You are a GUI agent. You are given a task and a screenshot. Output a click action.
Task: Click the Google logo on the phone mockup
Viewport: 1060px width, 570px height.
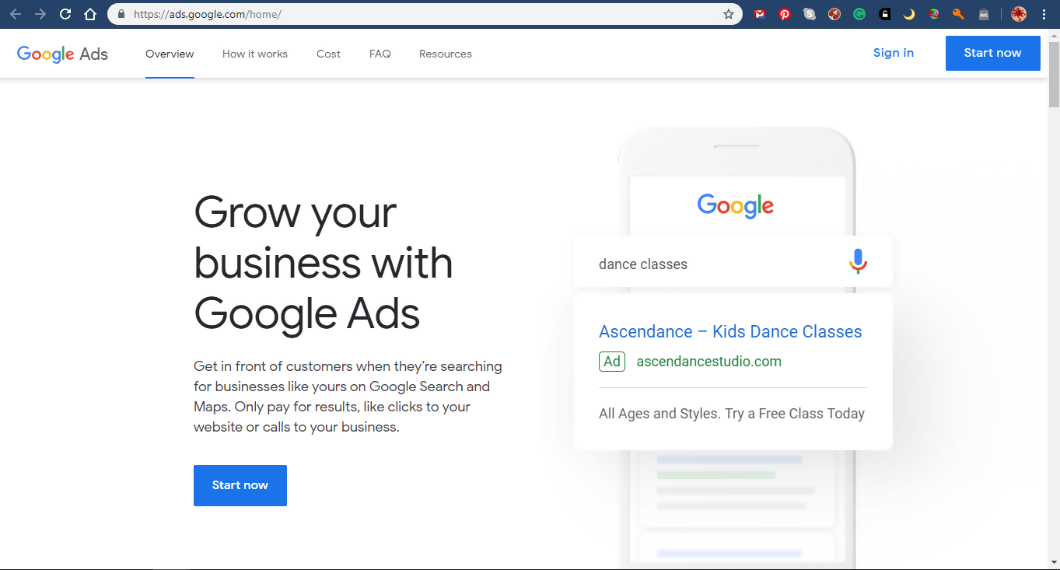click(x=736, y=206)
